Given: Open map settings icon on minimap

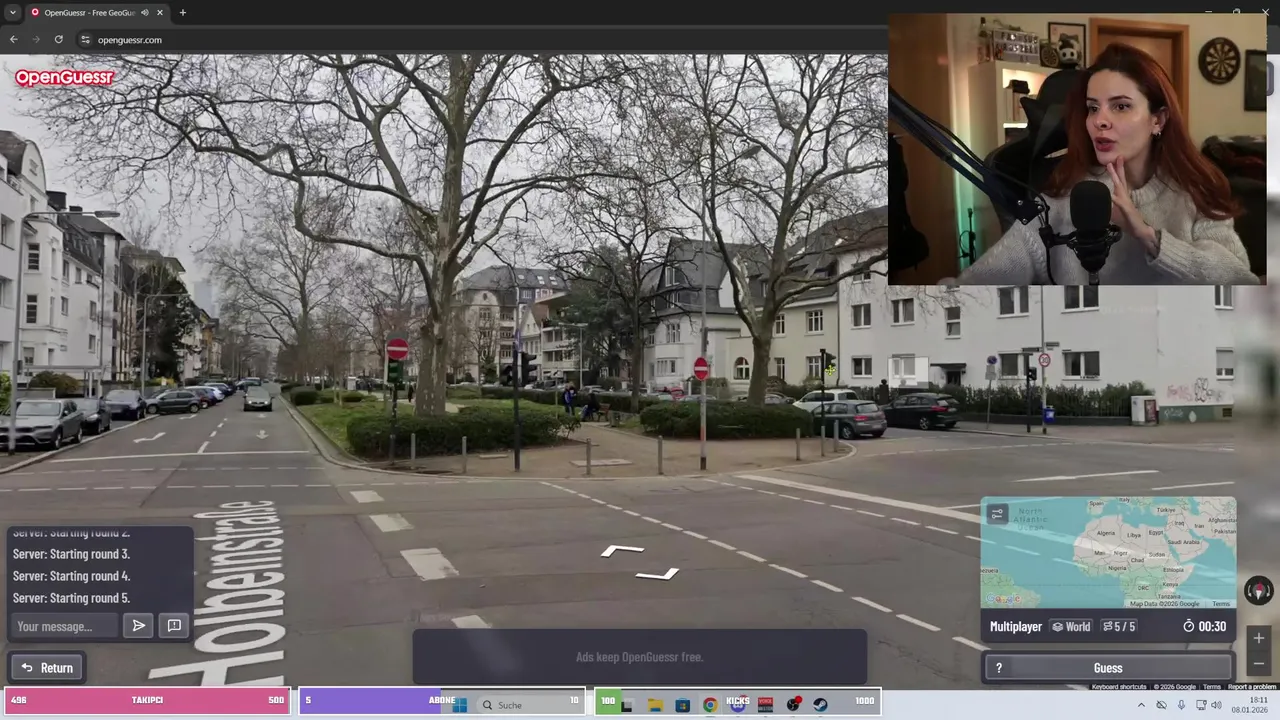Looking at the screenshot, I should point(997,514).
